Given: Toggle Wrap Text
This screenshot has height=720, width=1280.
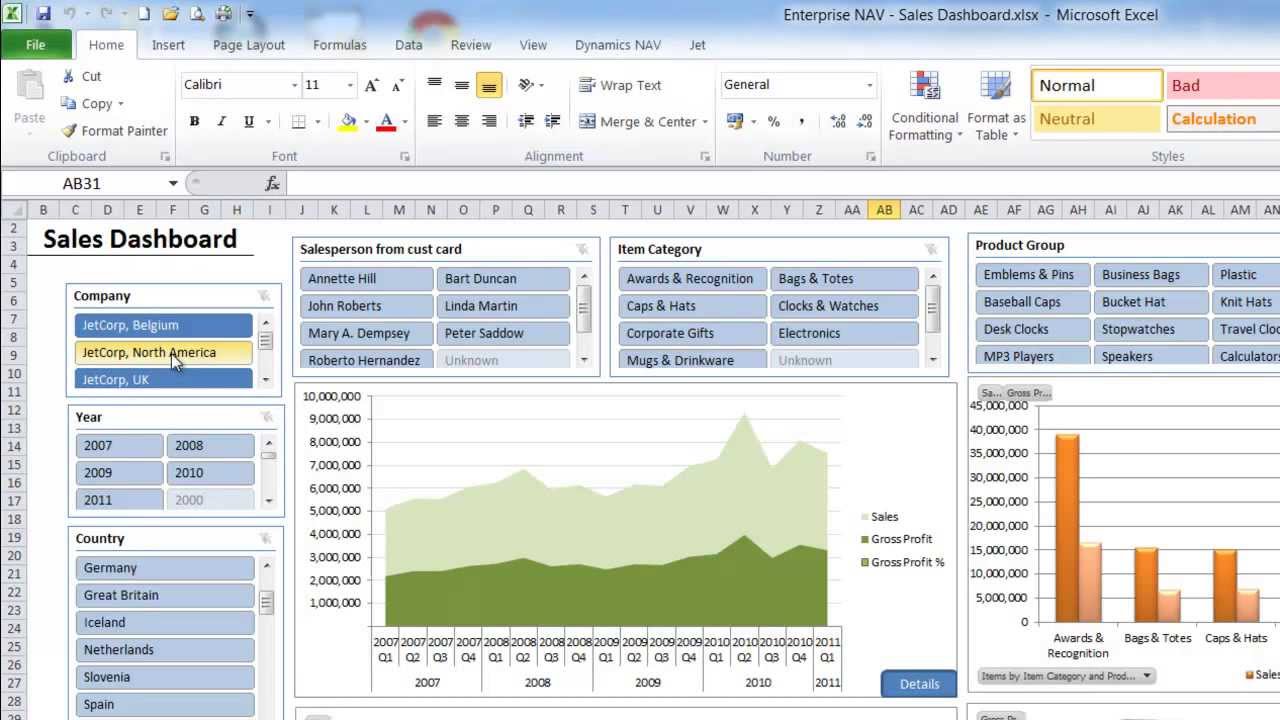Looking at the screenshot, I should coord(620,85).
